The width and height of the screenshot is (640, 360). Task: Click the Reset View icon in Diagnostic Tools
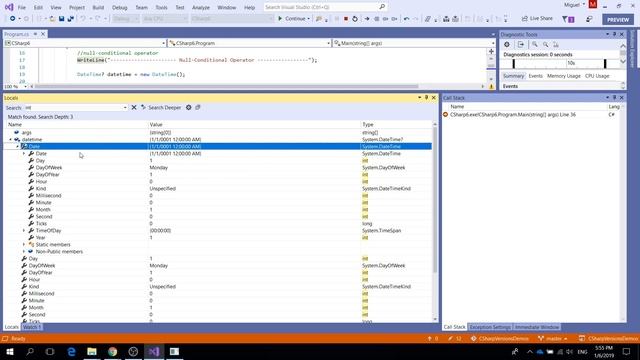(556, 44)
